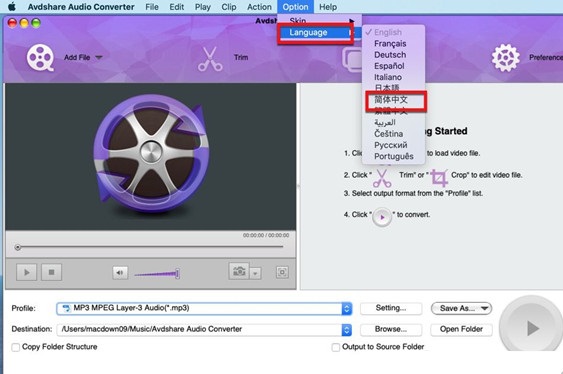Choose Deutsch language
Image resolution: width=563 pixels, height=374 pixels.
pyautogui.click(x=390, y=55)
